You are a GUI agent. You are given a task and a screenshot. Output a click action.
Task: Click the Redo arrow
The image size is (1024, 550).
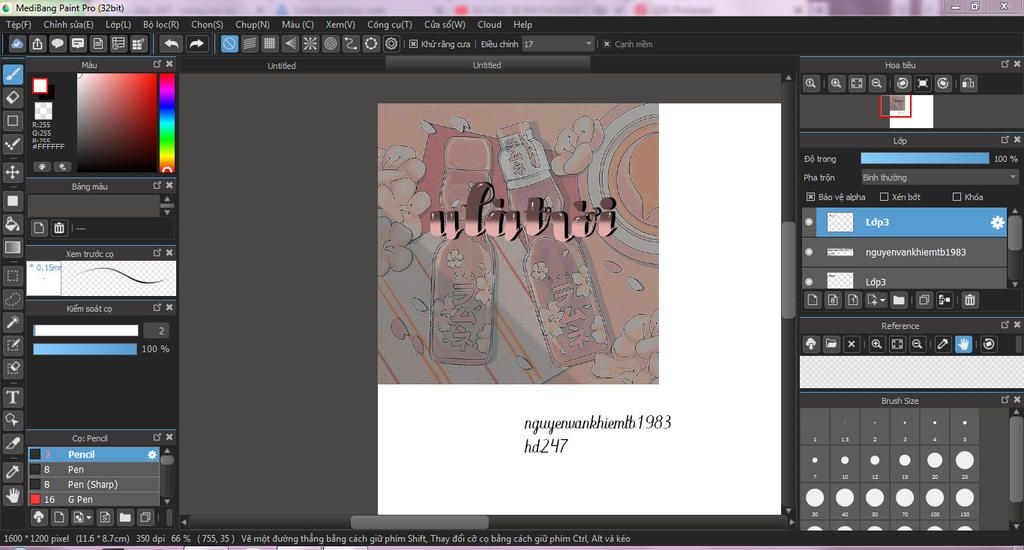coord(196,44)
